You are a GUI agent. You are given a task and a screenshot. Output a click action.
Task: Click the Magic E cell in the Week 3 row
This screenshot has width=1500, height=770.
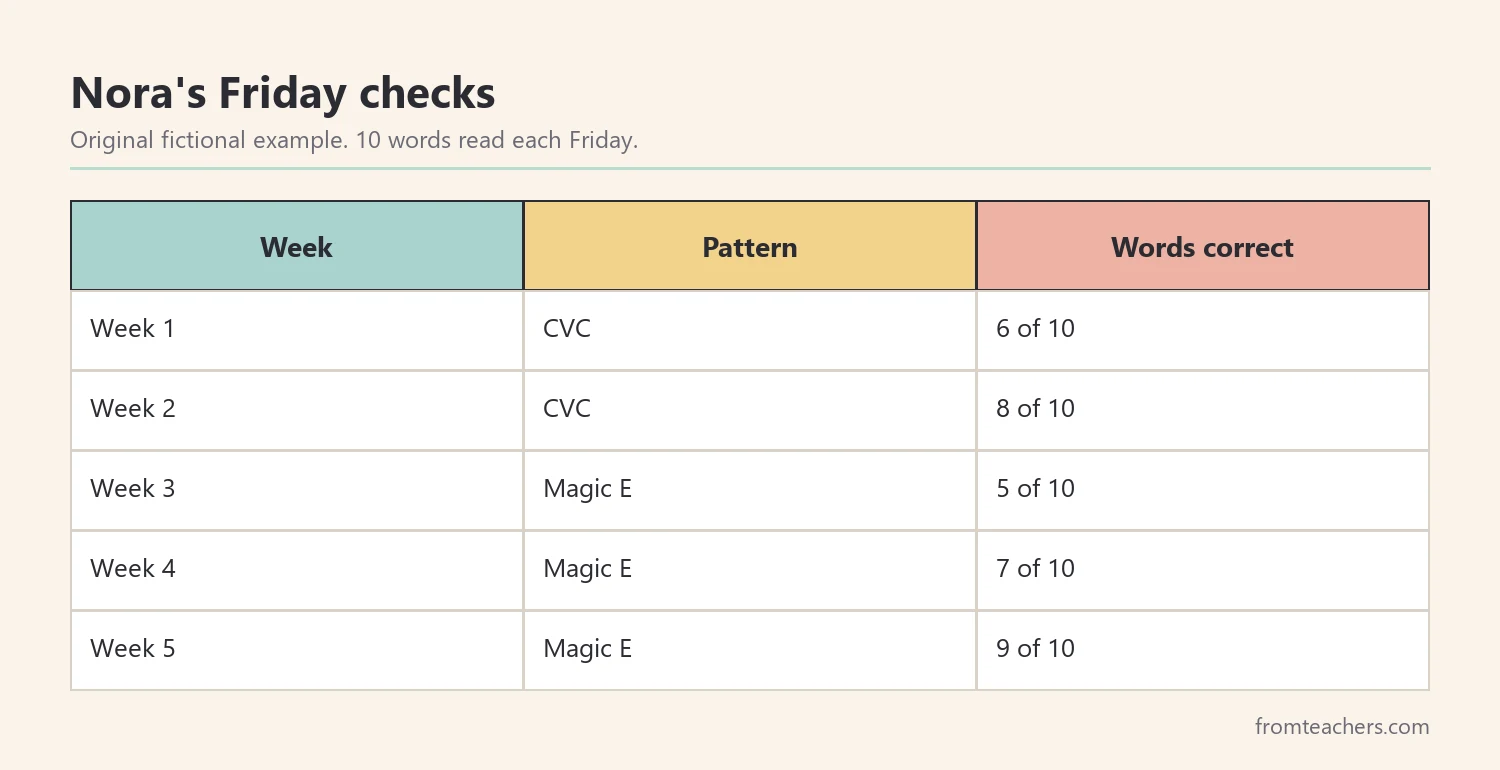pyautogui.click(x=750, y=489)
